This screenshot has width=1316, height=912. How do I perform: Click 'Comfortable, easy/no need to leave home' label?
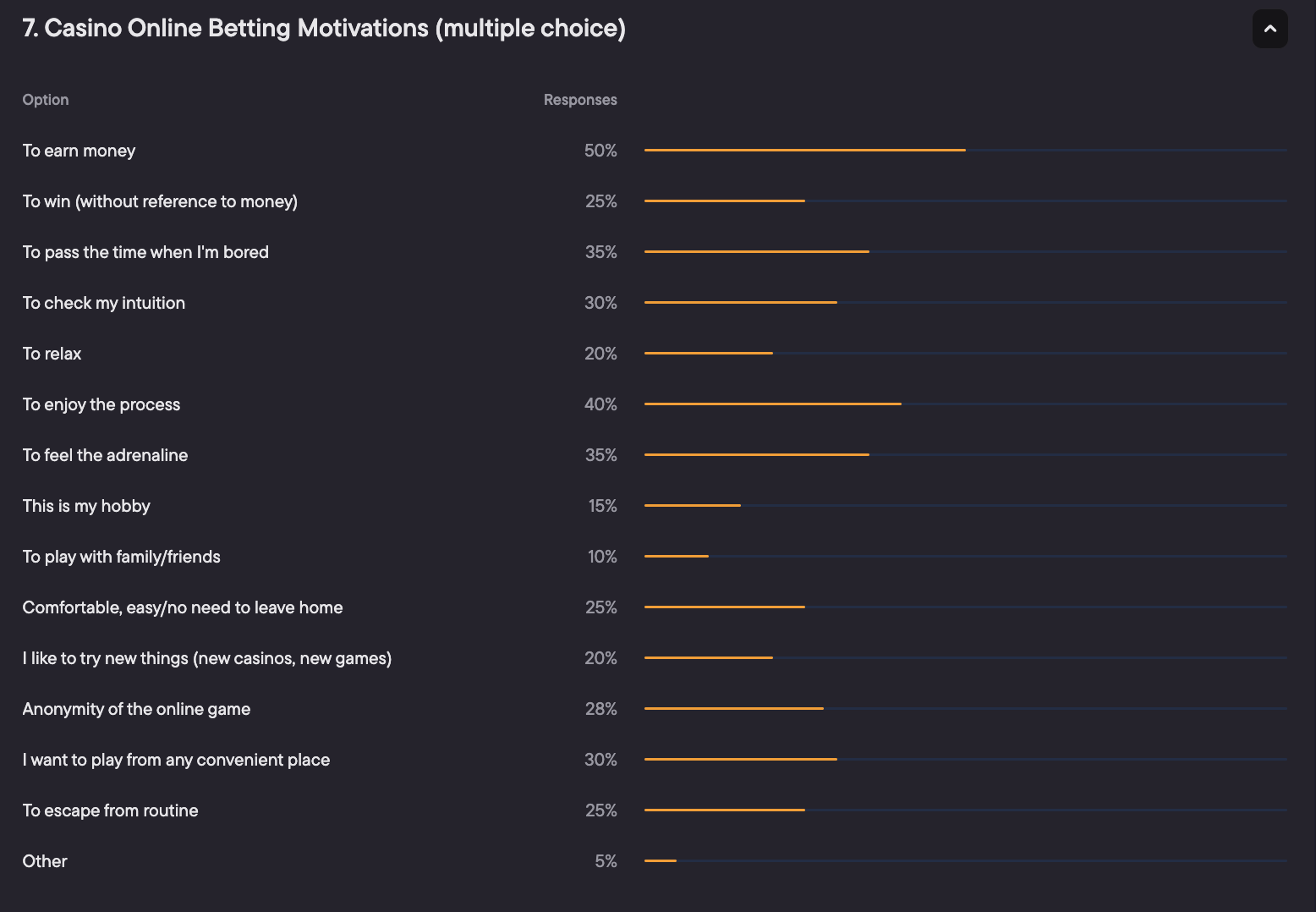point(183,607)
